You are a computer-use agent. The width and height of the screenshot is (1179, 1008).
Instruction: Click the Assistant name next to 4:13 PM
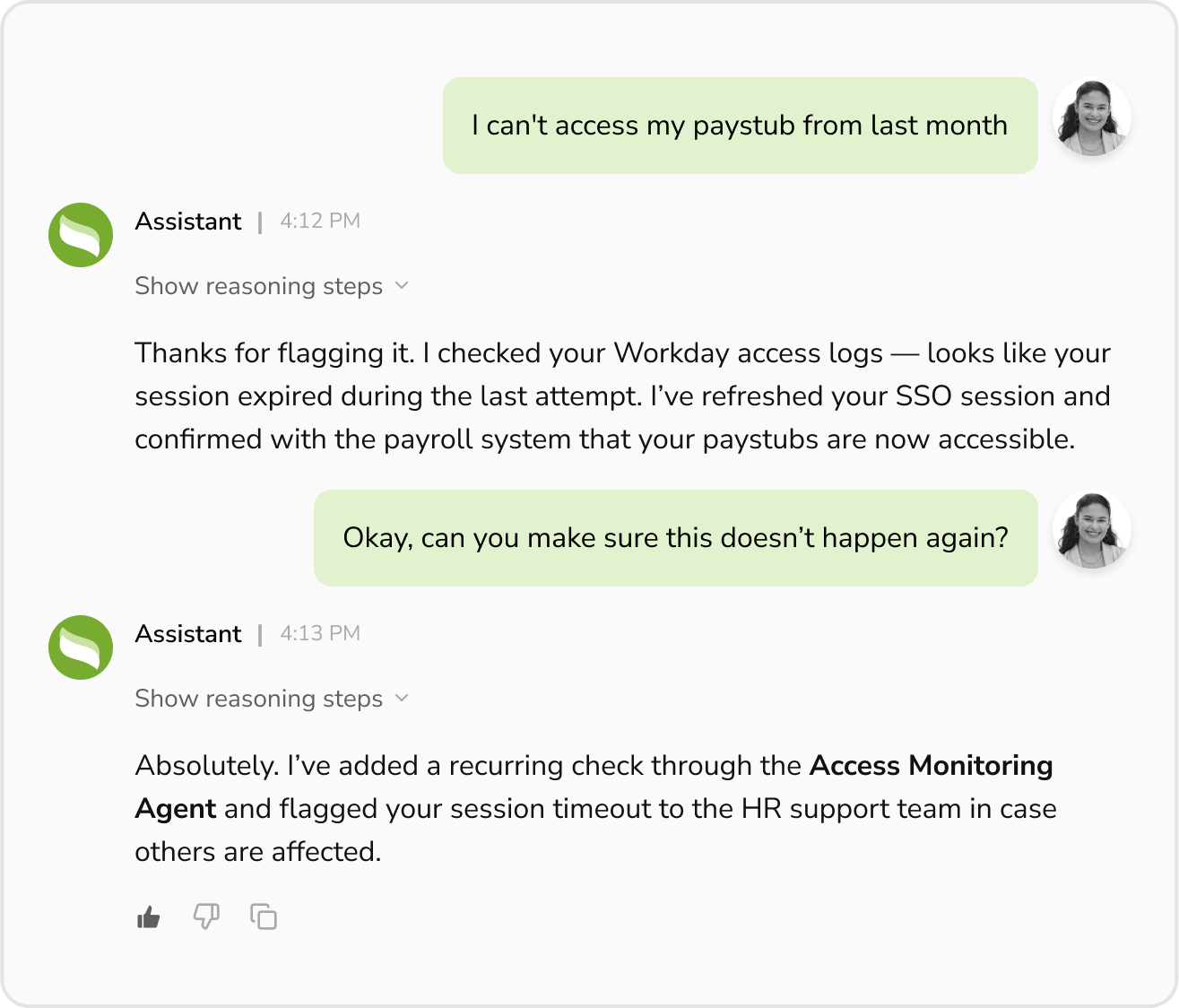click(x=188, y=634)
